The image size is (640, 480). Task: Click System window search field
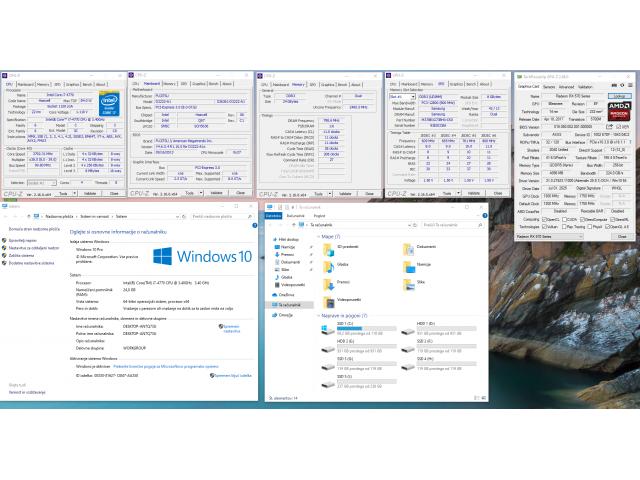point(222,216)
